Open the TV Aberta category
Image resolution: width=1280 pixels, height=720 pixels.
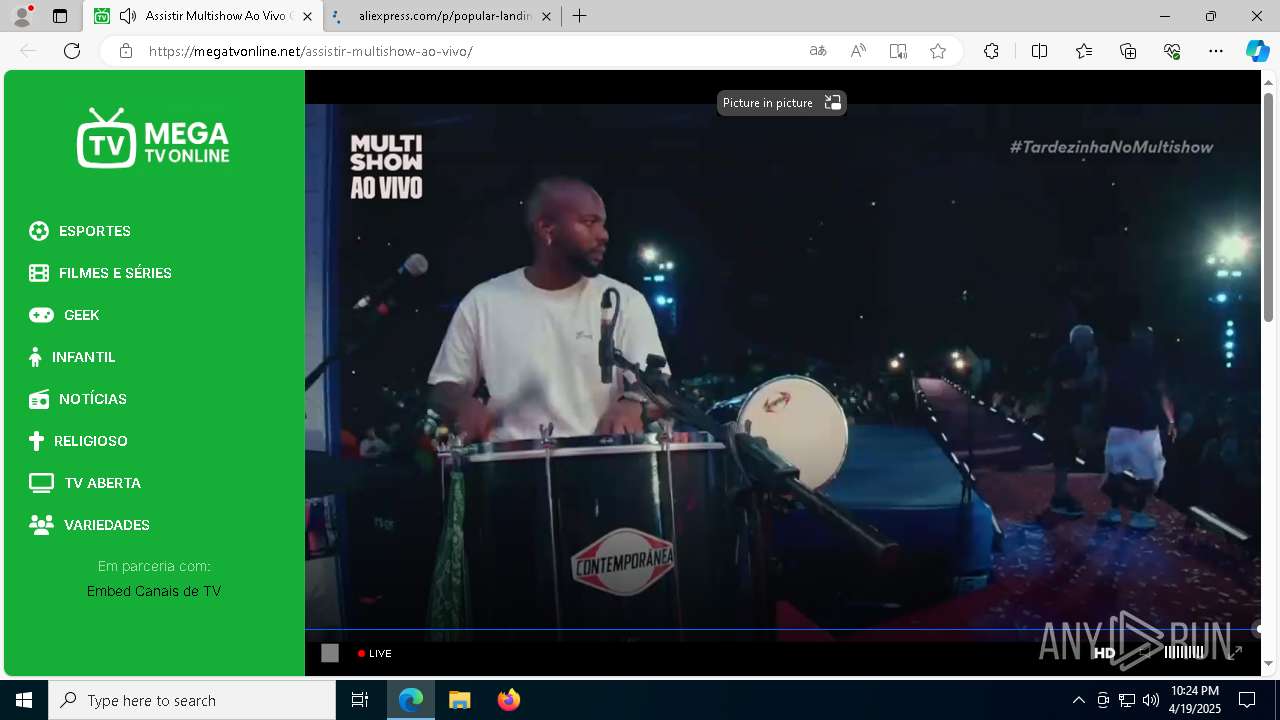[85, 483]
